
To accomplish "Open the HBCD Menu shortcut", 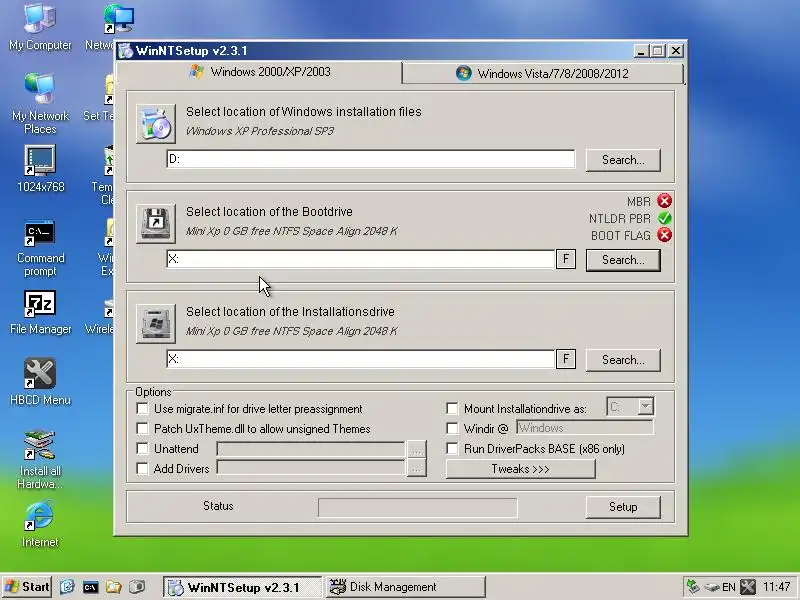I will (40, 382).
